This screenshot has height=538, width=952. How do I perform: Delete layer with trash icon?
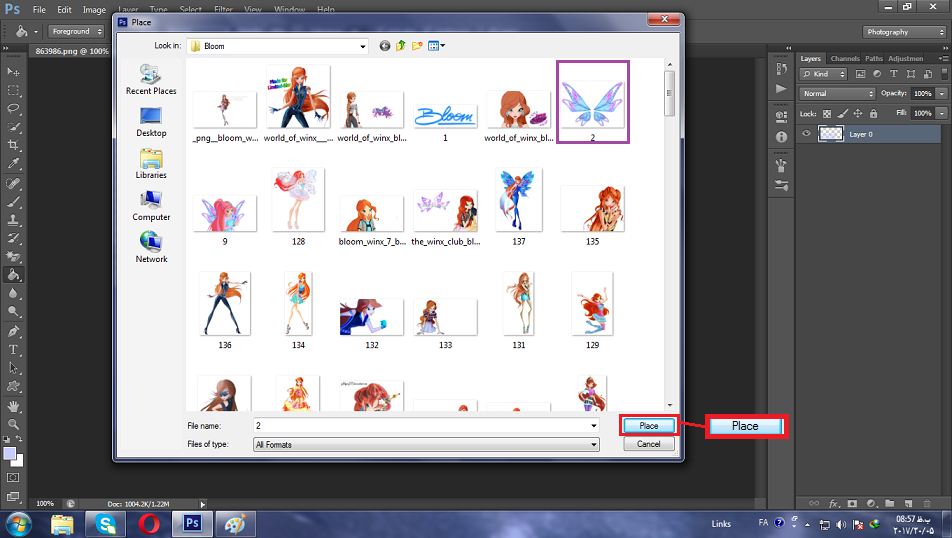pos(927,503)
